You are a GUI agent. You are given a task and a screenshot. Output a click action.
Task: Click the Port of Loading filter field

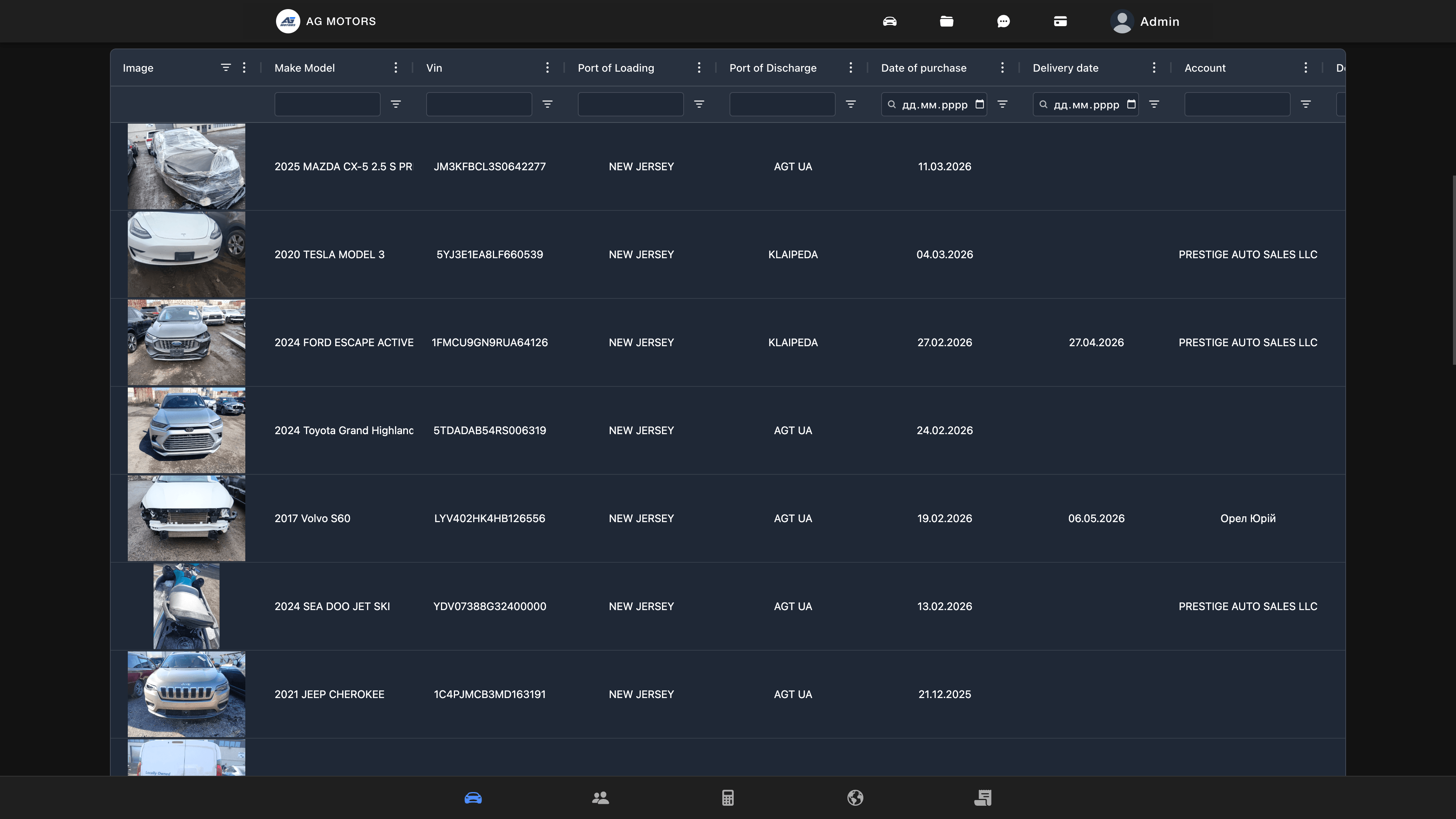pos(631,104)
